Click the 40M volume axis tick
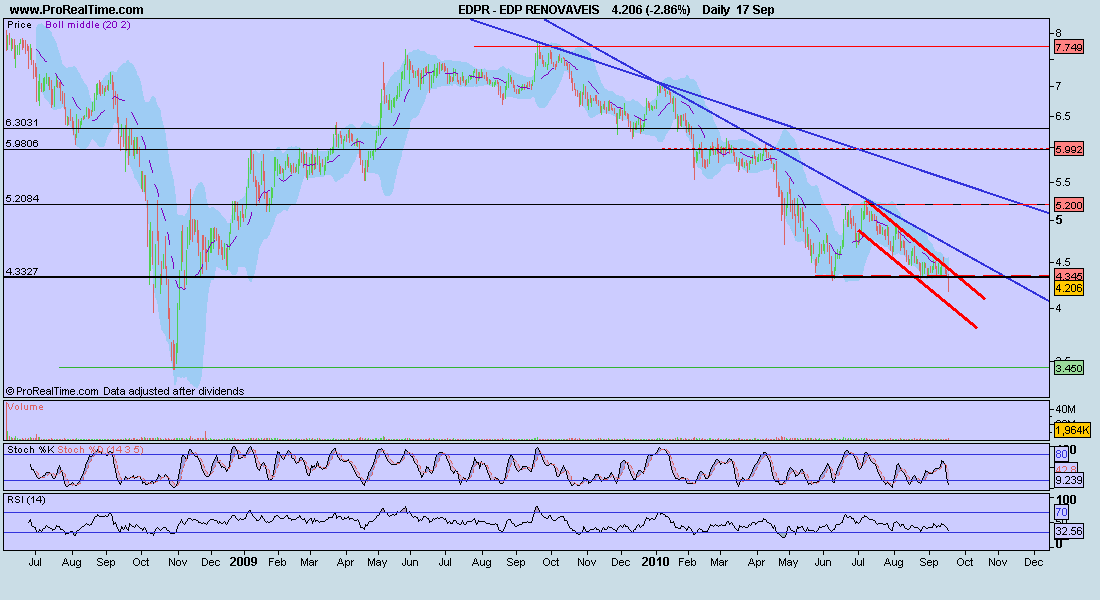 pyautogui.click(x=1065, y=408)
